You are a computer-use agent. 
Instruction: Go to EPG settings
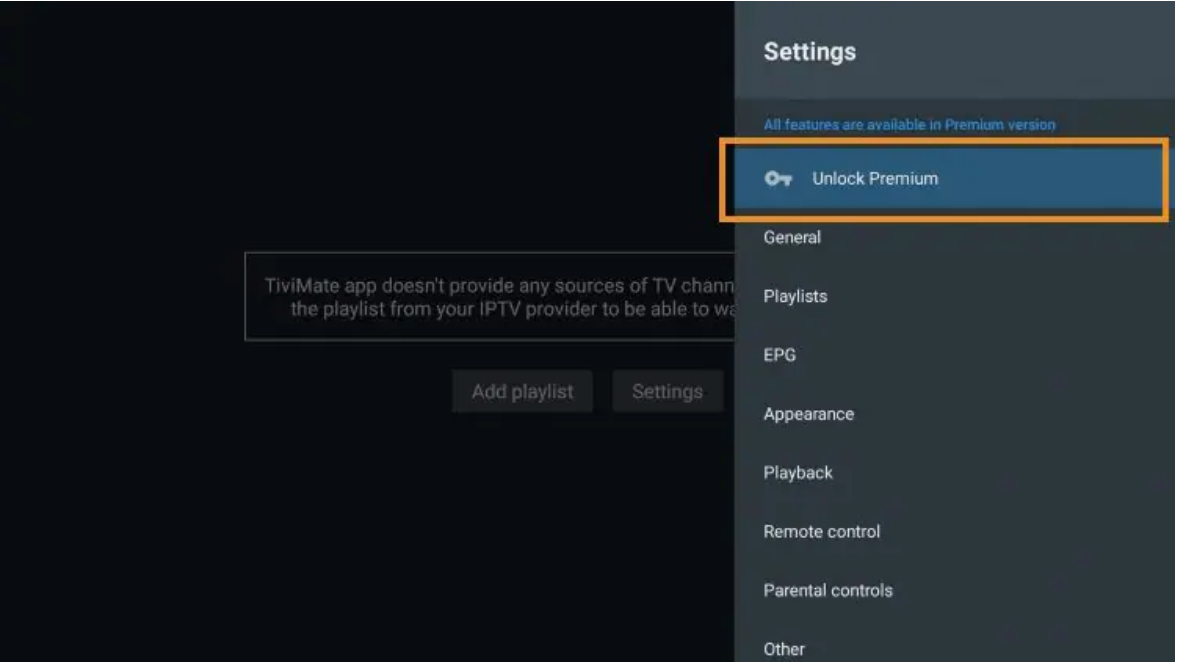(954, 355)
